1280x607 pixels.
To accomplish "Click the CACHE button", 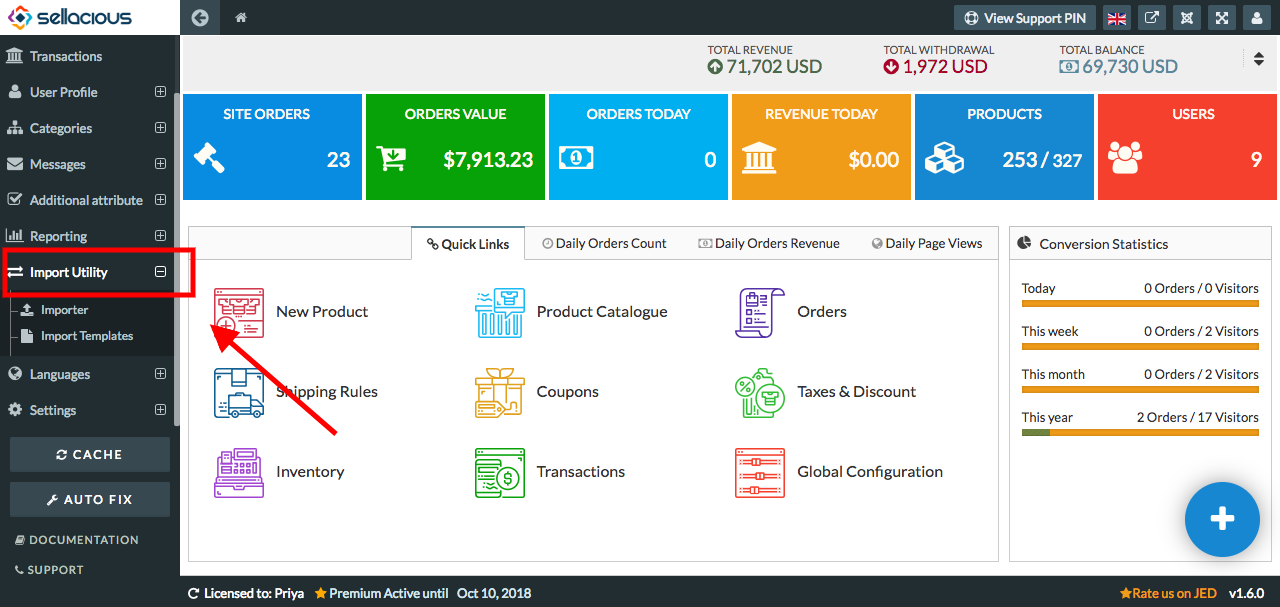I will (x=90, y=454).
